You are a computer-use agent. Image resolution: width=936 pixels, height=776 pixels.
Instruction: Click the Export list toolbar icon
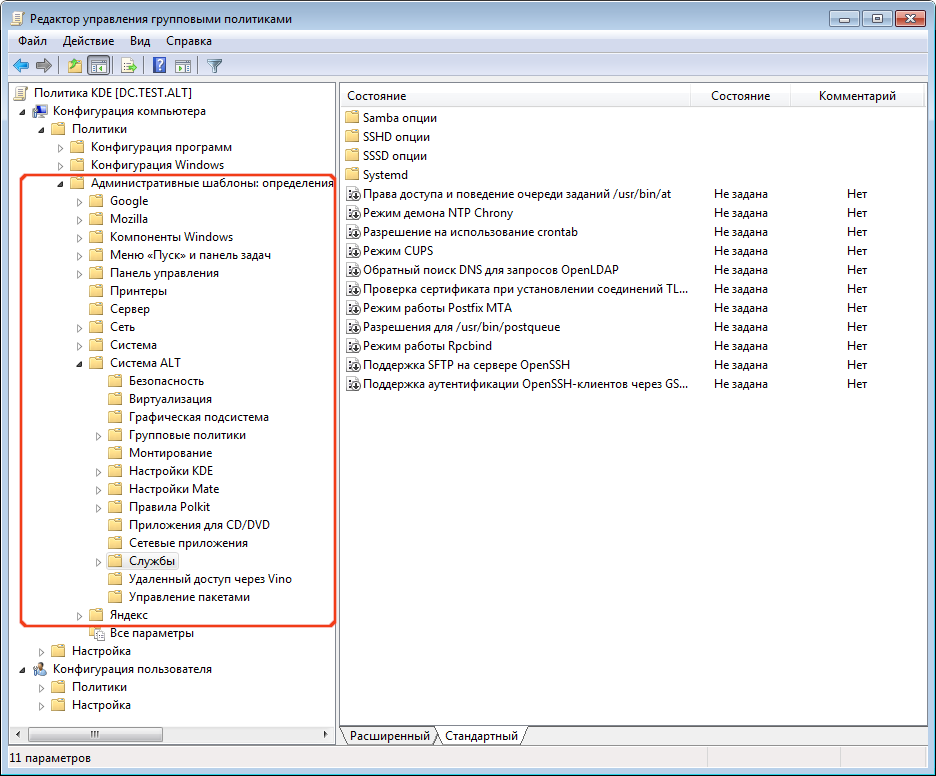[x=129, y=66]
